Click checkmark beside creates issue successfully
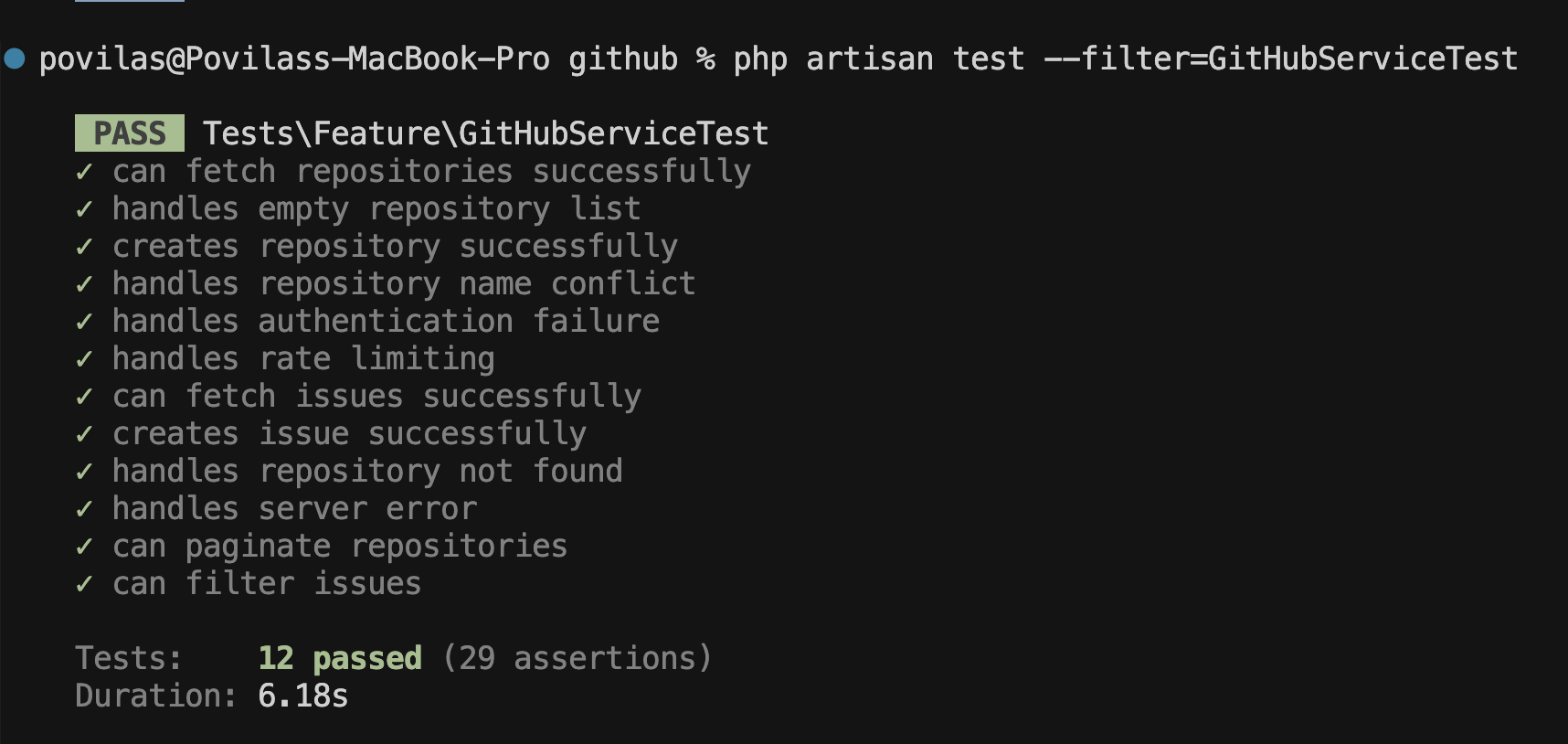This screenshot has height=744, width=1568. 84,434
